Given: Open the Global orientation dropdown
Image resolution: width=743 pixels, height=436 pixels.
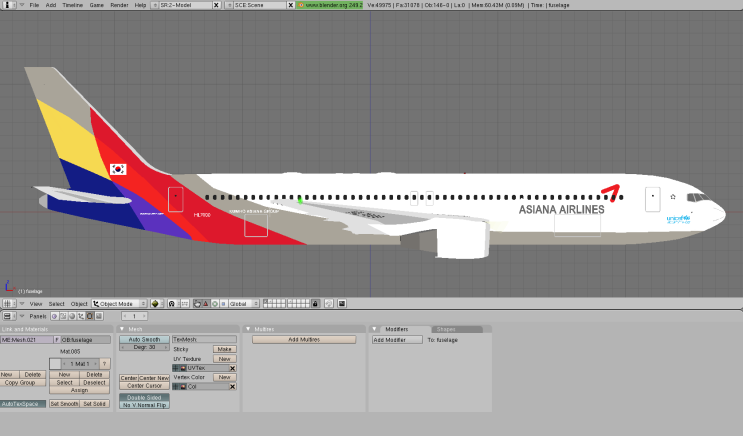Looking at the screenshot, I should click(244, 304).
